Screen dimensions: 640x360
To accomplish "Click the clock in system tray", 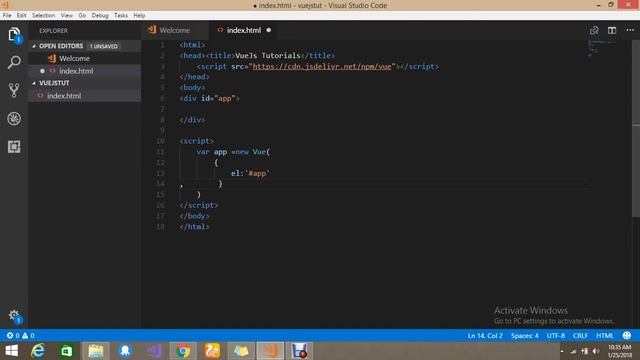I will 620,351.
